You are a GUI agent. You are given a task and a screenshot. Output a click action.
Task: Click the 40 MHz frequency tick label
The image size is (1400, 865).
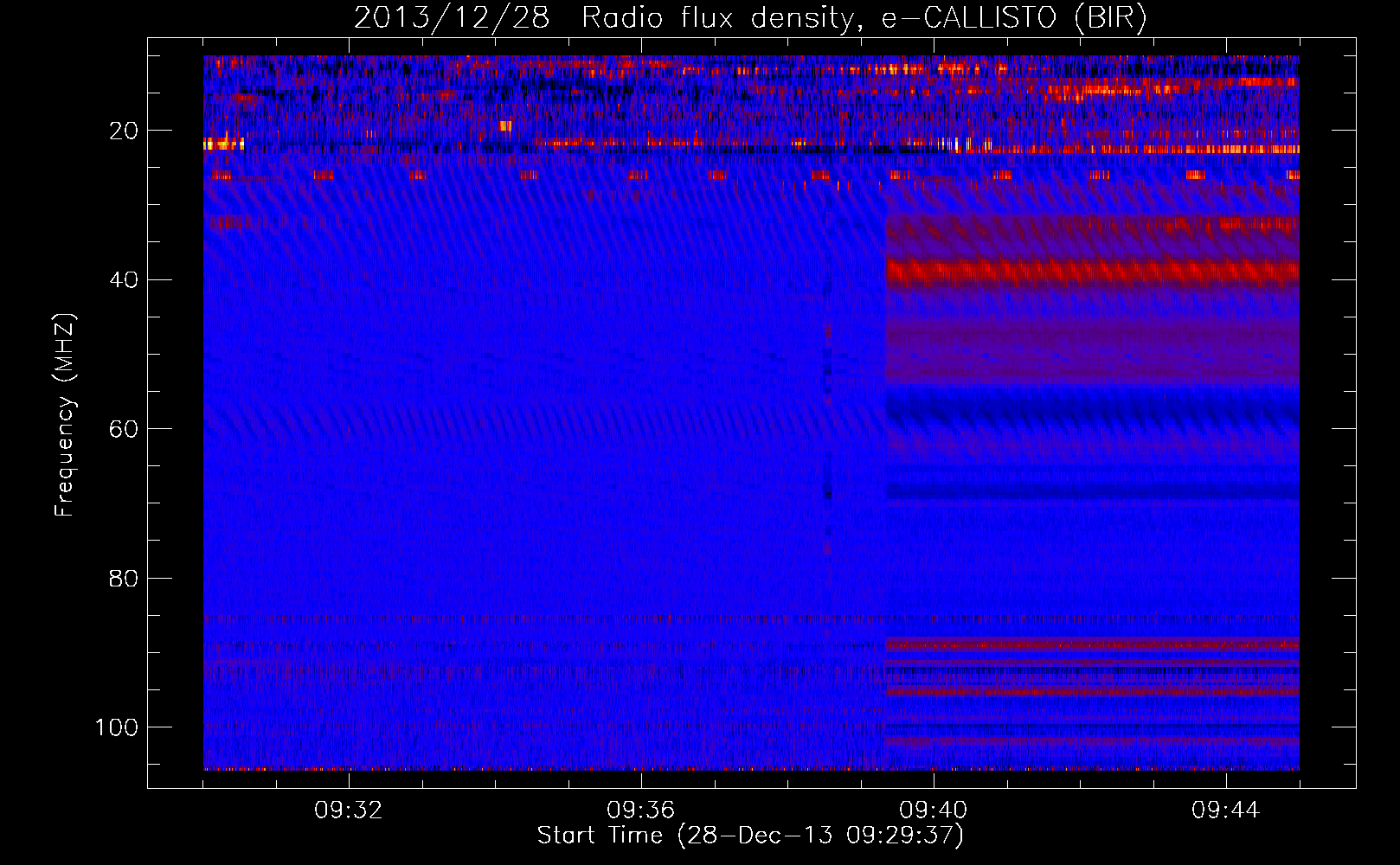point(125,280)
